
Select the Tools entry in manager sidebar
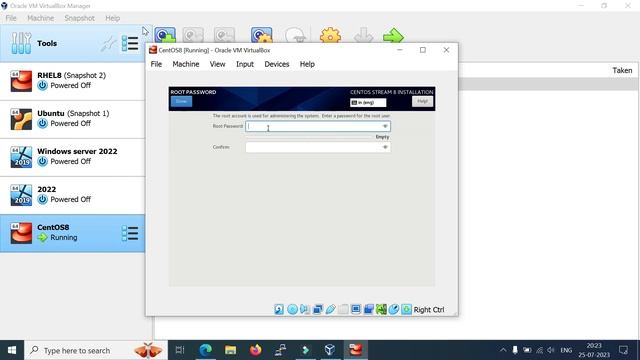(72, 43)
